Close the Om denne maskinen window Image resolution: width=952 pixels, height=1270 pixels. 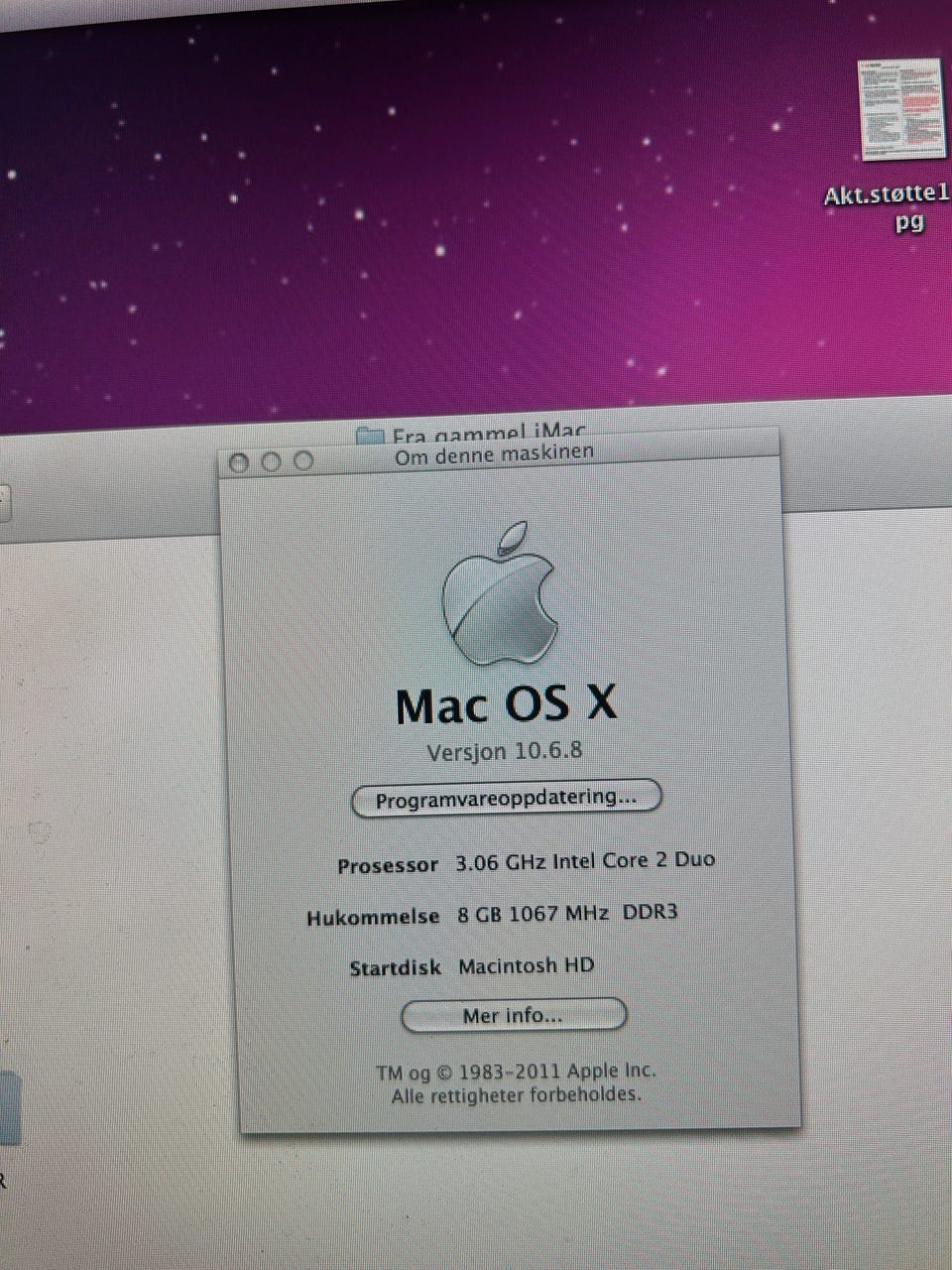238,462
